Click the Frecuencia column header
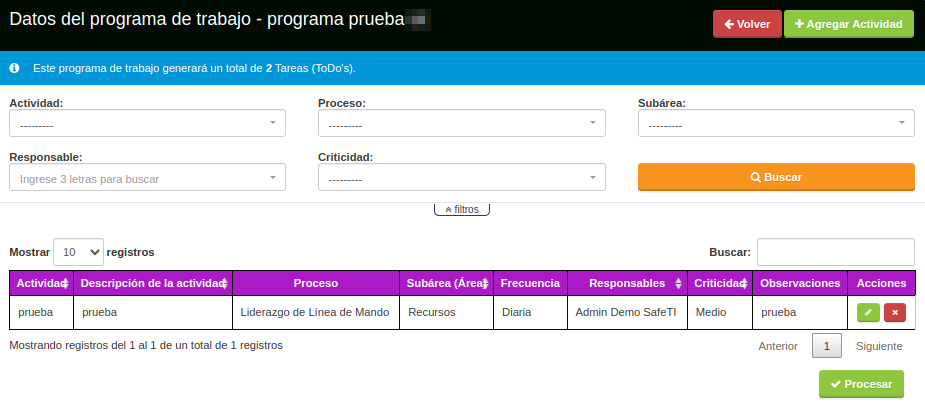 pos(530,283)
